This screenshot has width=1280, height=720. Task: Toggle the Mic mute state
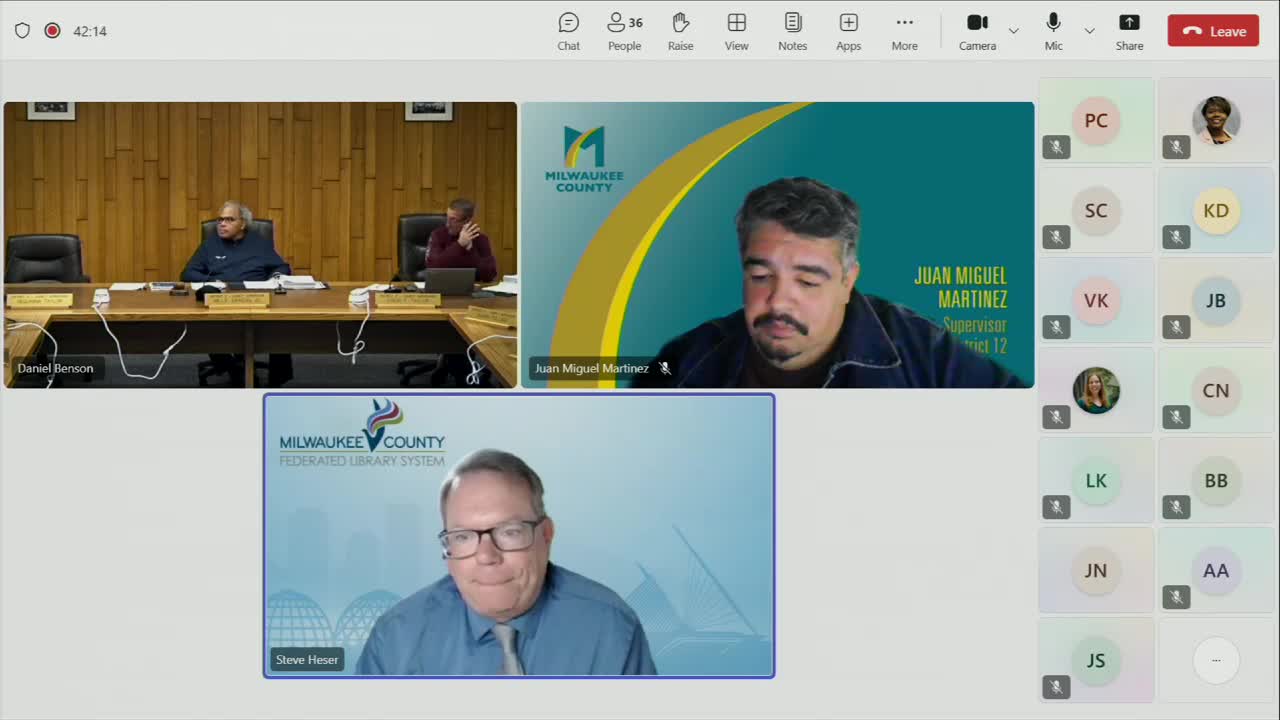[1054, 31]
